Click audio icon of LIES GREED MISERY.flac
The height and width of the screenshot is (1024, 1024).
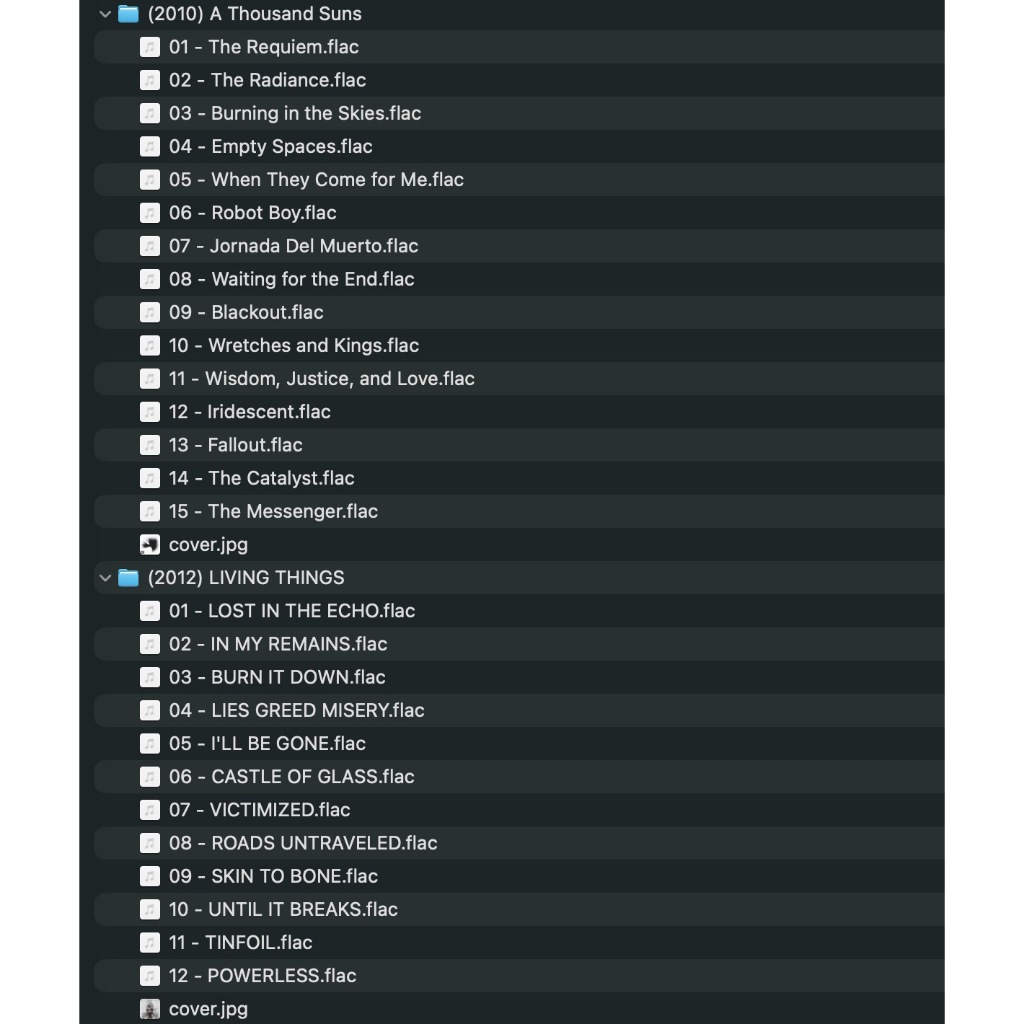click(150, 711)
